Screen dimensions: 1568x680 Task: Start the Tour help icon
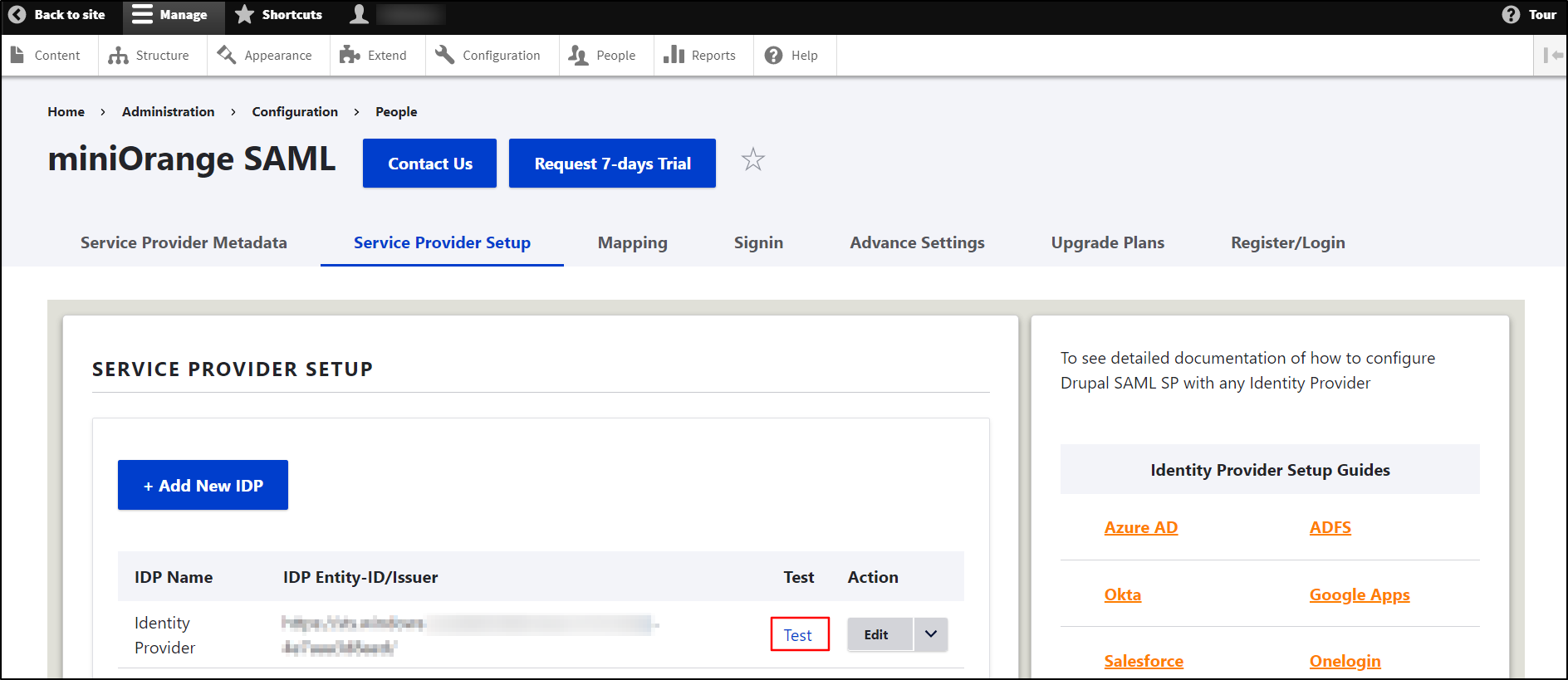(1511, 15)
